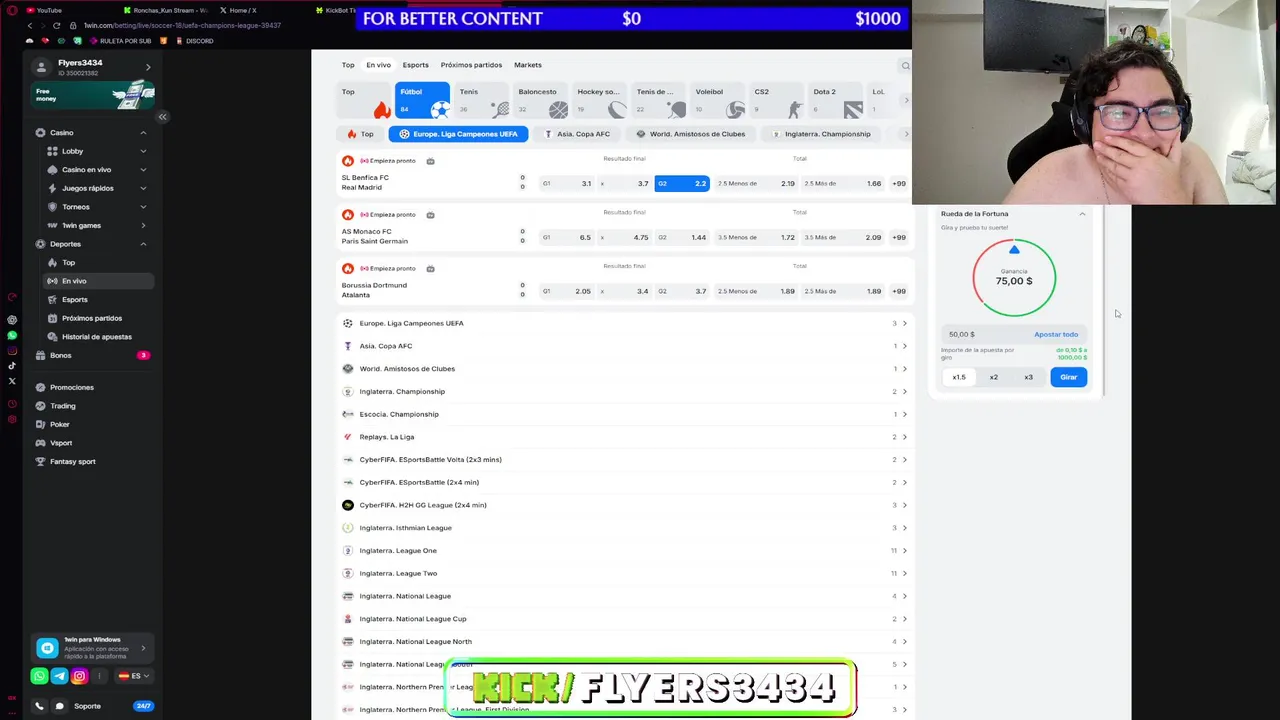
Task: Collapse the sidebar with the double-chevron icon
Action: click(x=162, y=117)
